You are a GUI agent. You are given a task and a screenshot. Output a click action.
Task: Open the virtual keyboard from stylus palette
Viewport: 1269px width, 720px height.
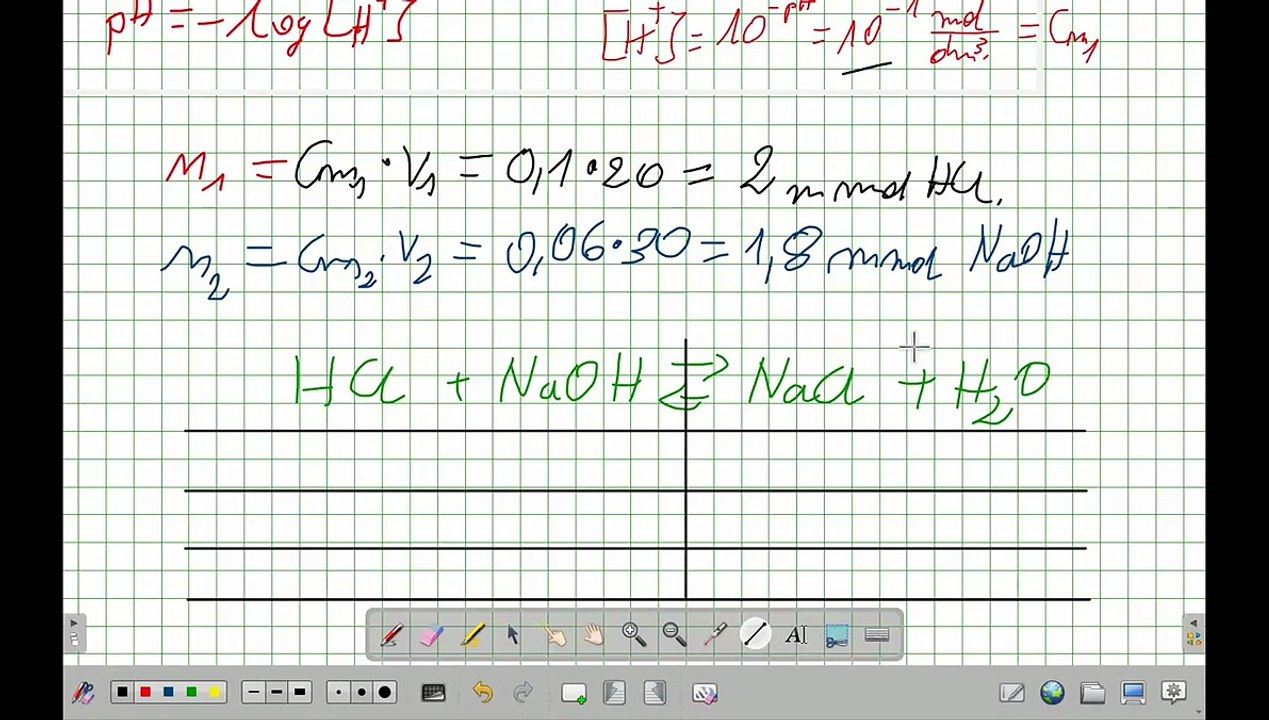pos(877,635)
